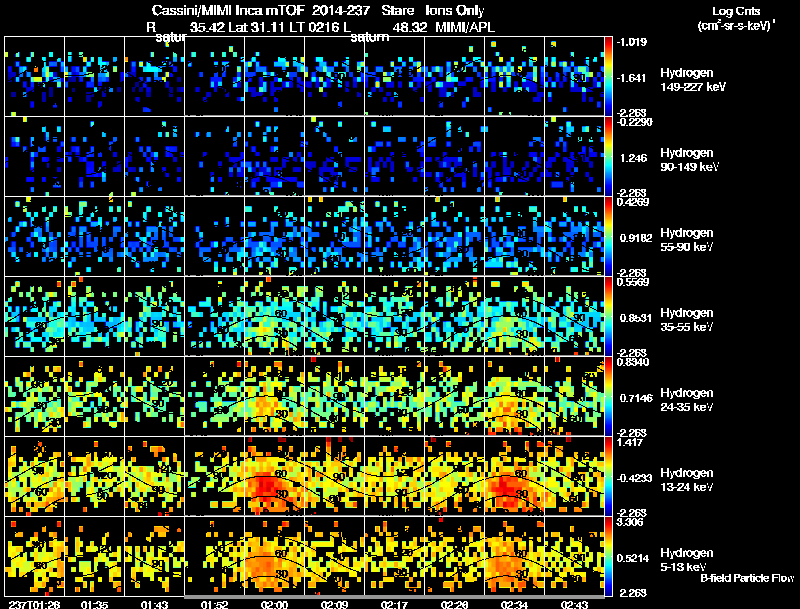Click the 'Stare' word in the title
The width and height of the screenshot is (800, 609).
point(397,10)
